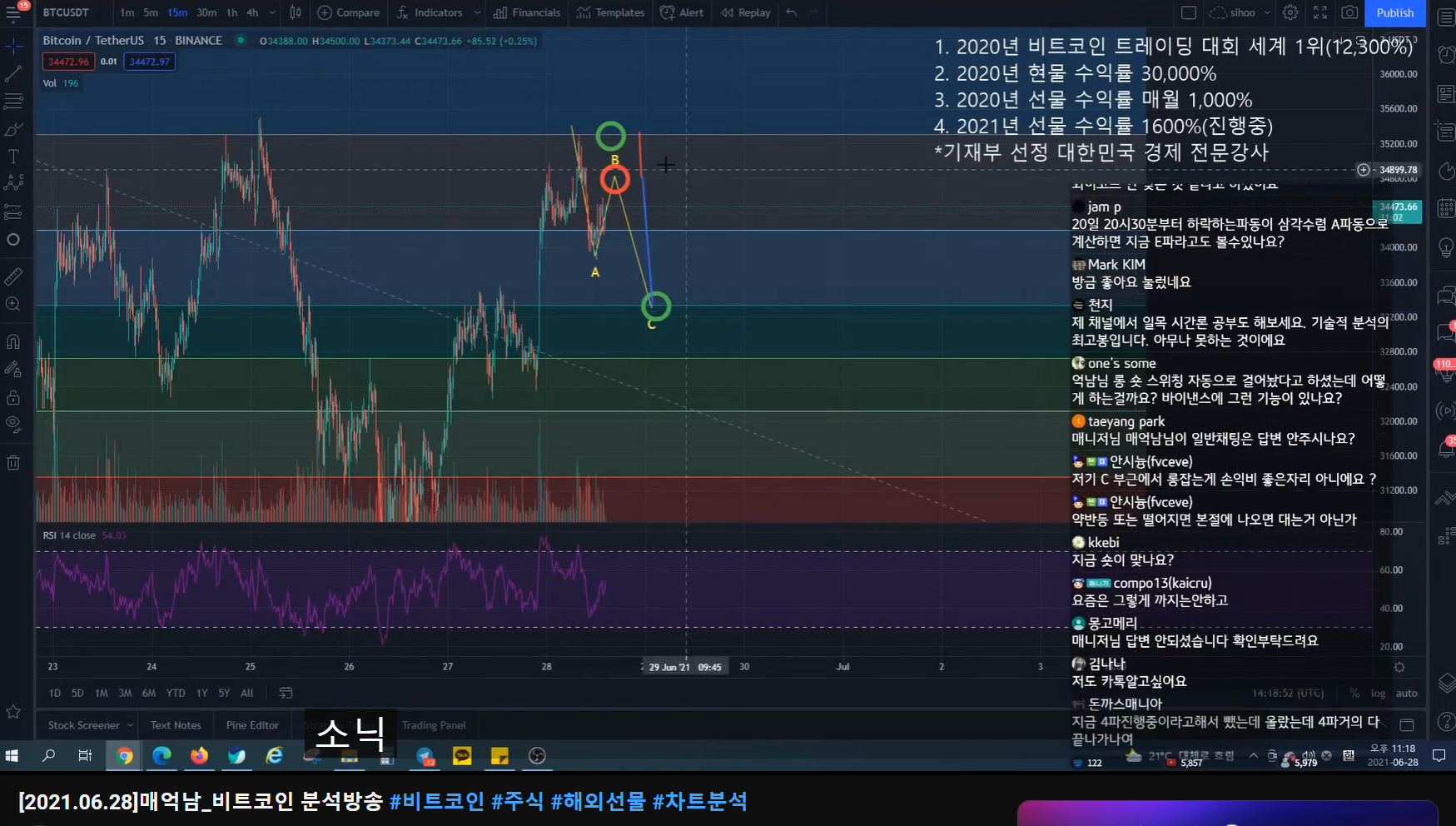Screen dimensions: 1456x826
Task: Open indicator Templates
Action: click(x=611, y=12)
